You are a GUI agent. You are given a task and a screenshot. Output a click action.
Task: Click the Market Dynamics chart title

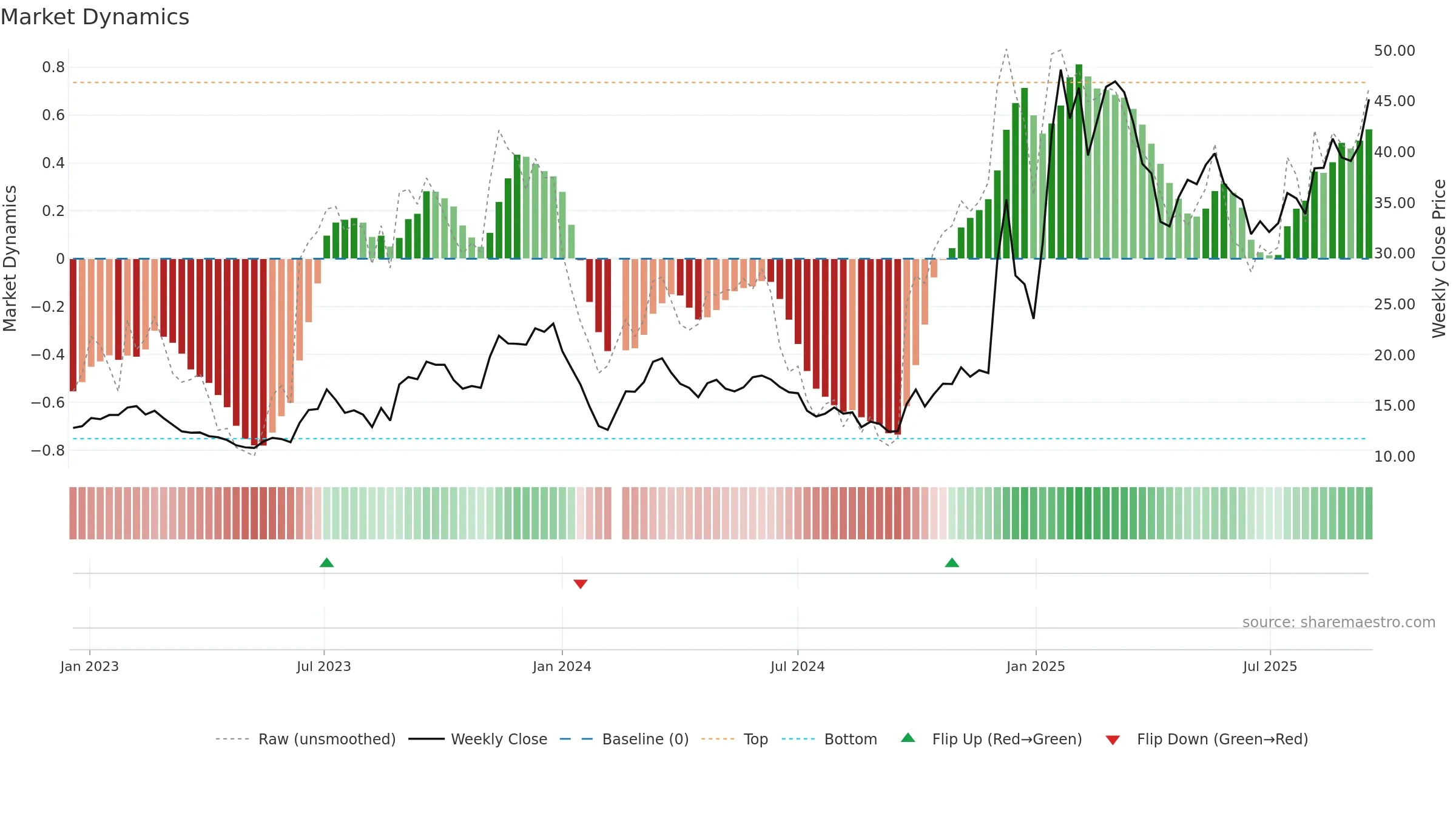pos(95,17)
